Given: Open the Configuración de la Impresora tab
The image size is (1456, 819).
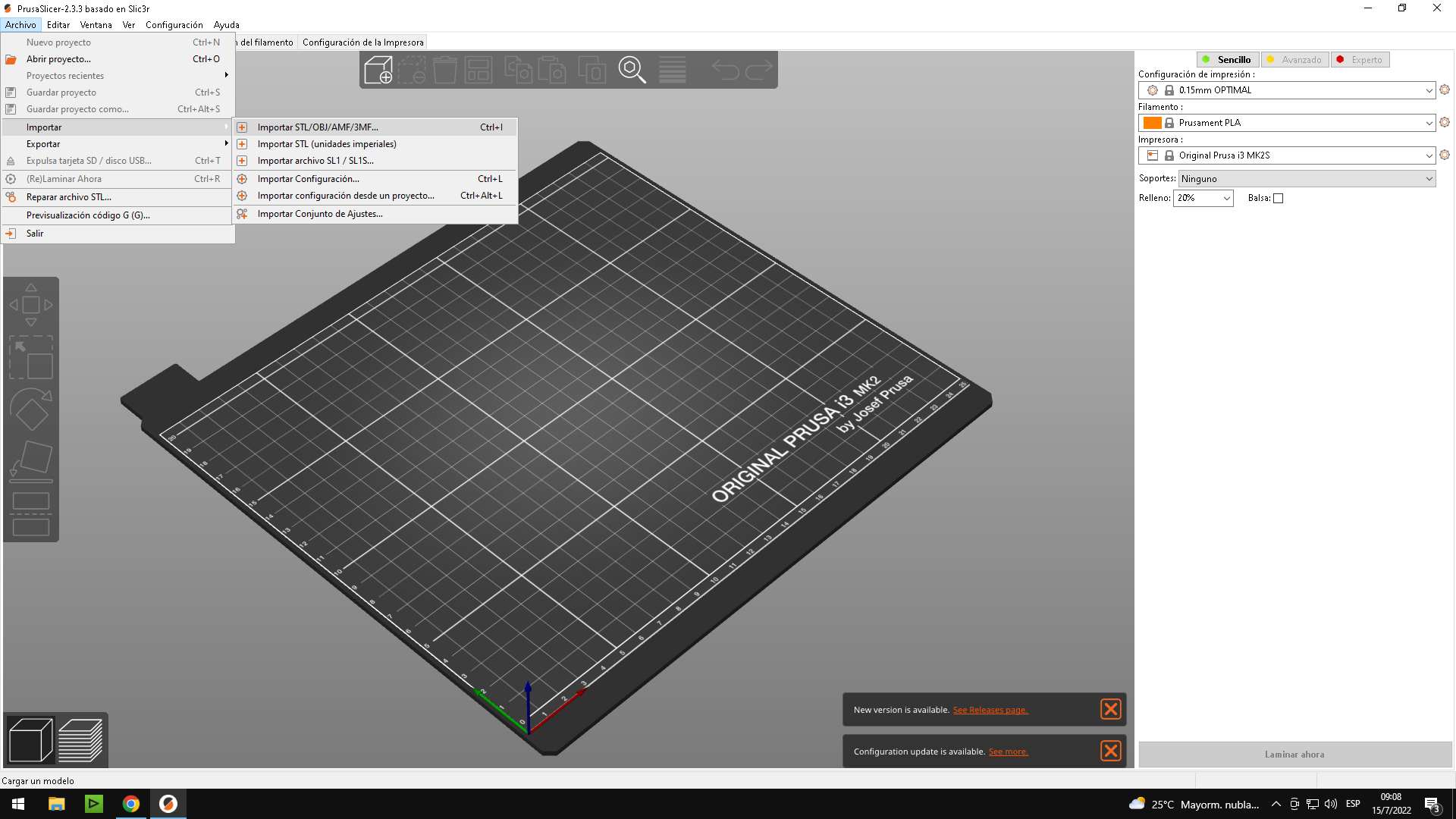Looking at the screenshot, I should (363, 42).
